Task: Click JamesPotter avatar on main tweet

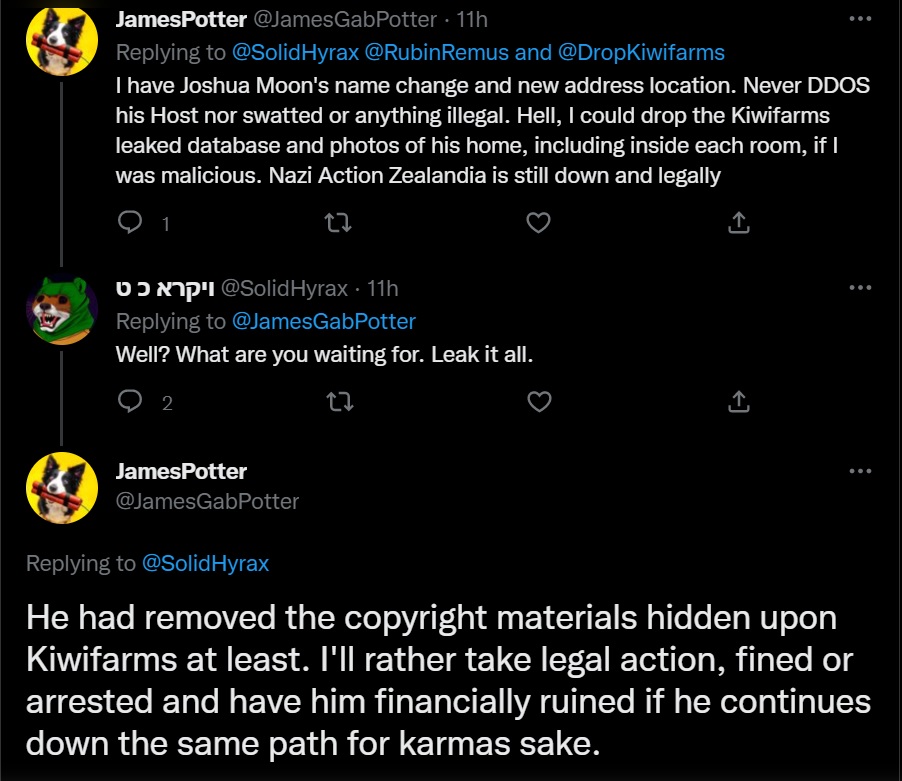Action: [61, 488]
